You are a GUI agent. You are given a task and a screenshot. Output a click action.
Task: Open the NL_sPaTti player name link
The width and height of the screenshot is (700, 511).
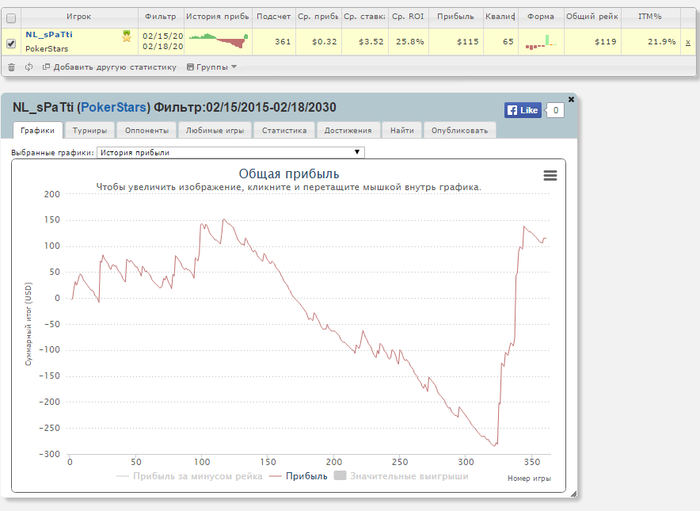click(49, 34)
